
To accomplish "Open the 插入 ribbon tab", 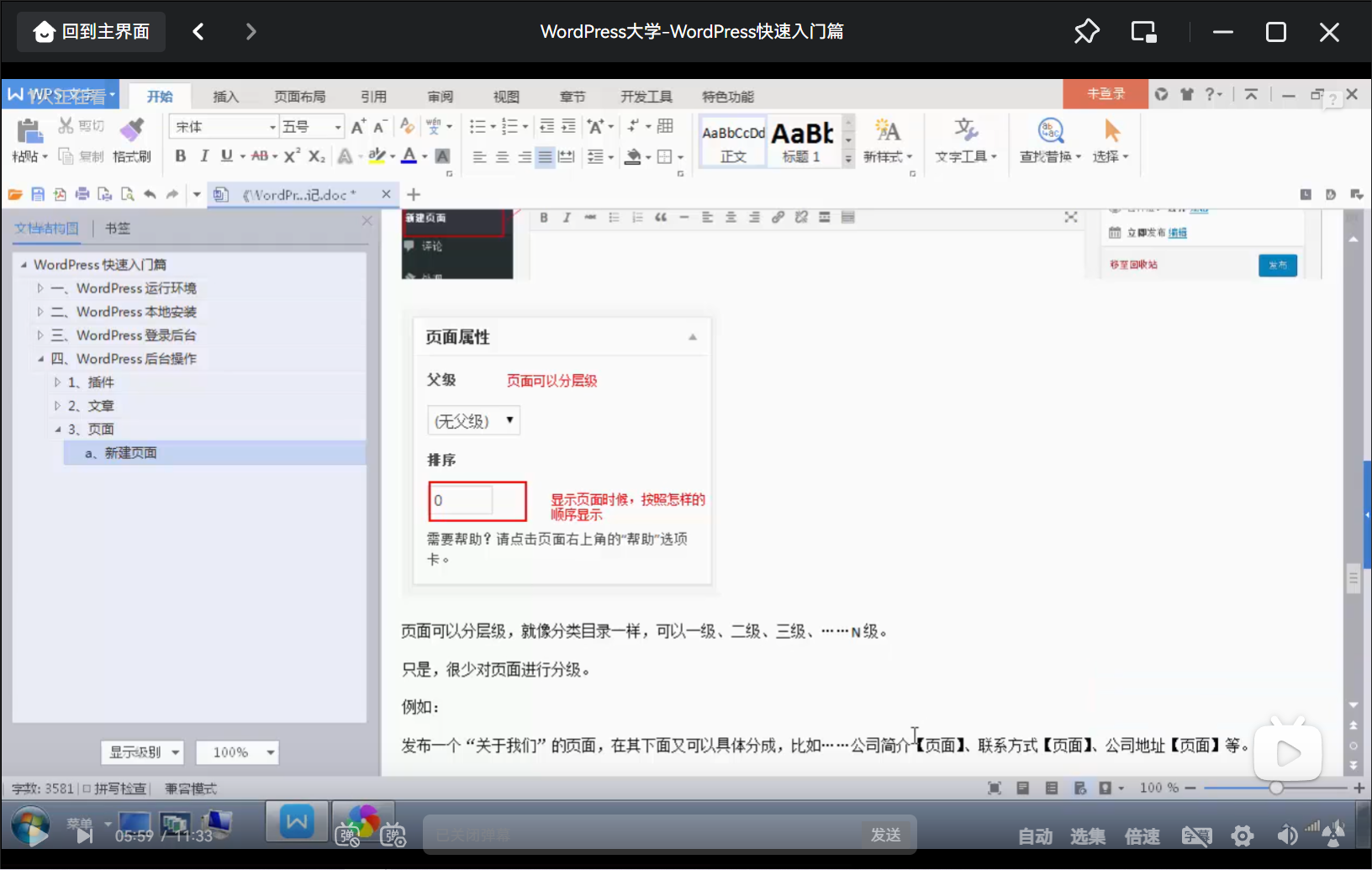I will [x=225, y=97].
